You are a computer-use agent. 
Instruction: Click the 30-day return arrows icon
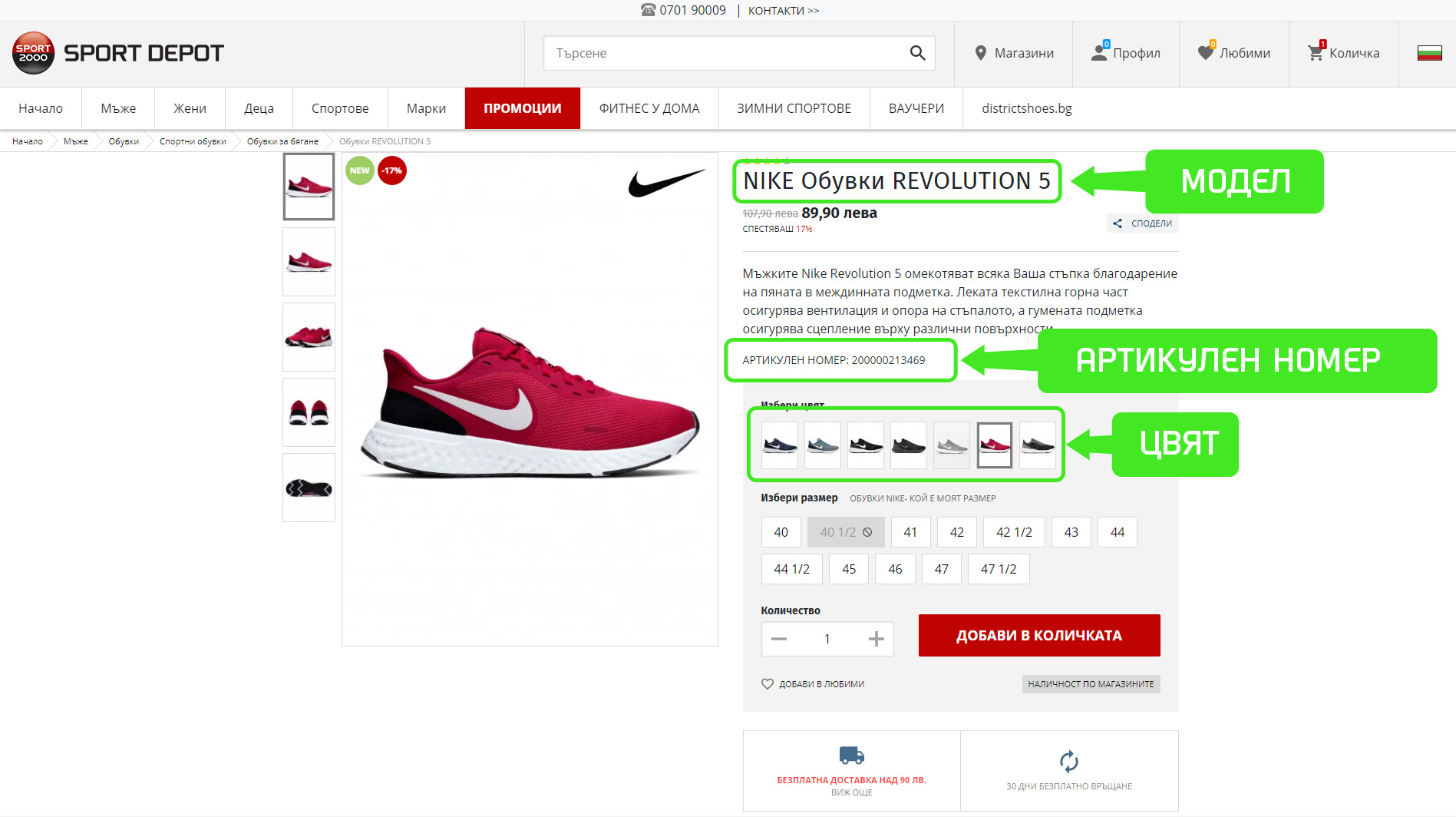point(1069,762)
